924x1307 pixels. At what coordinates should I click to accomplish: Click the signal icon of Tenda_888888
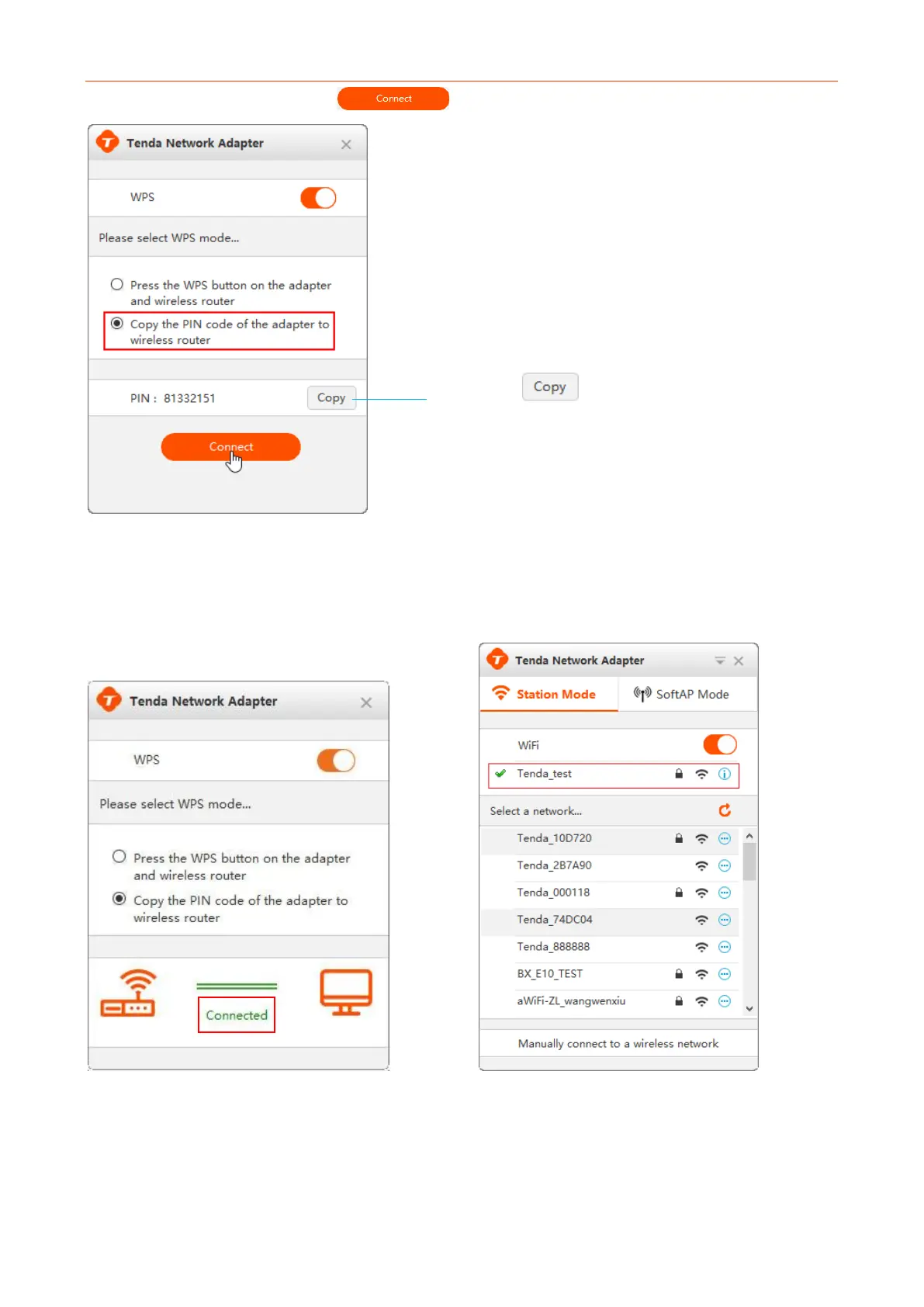pyautogui.click(x=701, y=947)
